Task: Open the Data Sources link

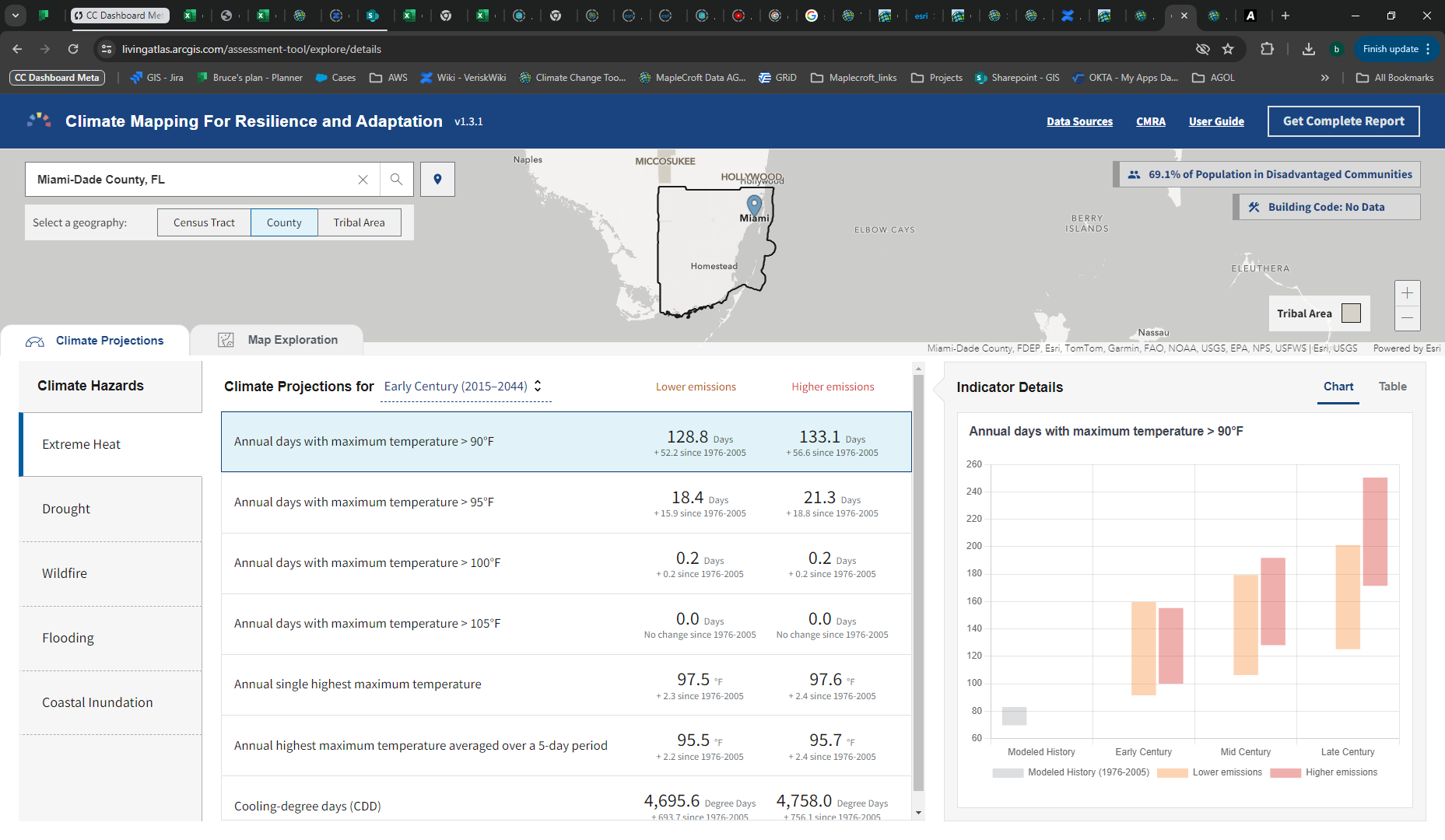Action: click(1080, 121)
